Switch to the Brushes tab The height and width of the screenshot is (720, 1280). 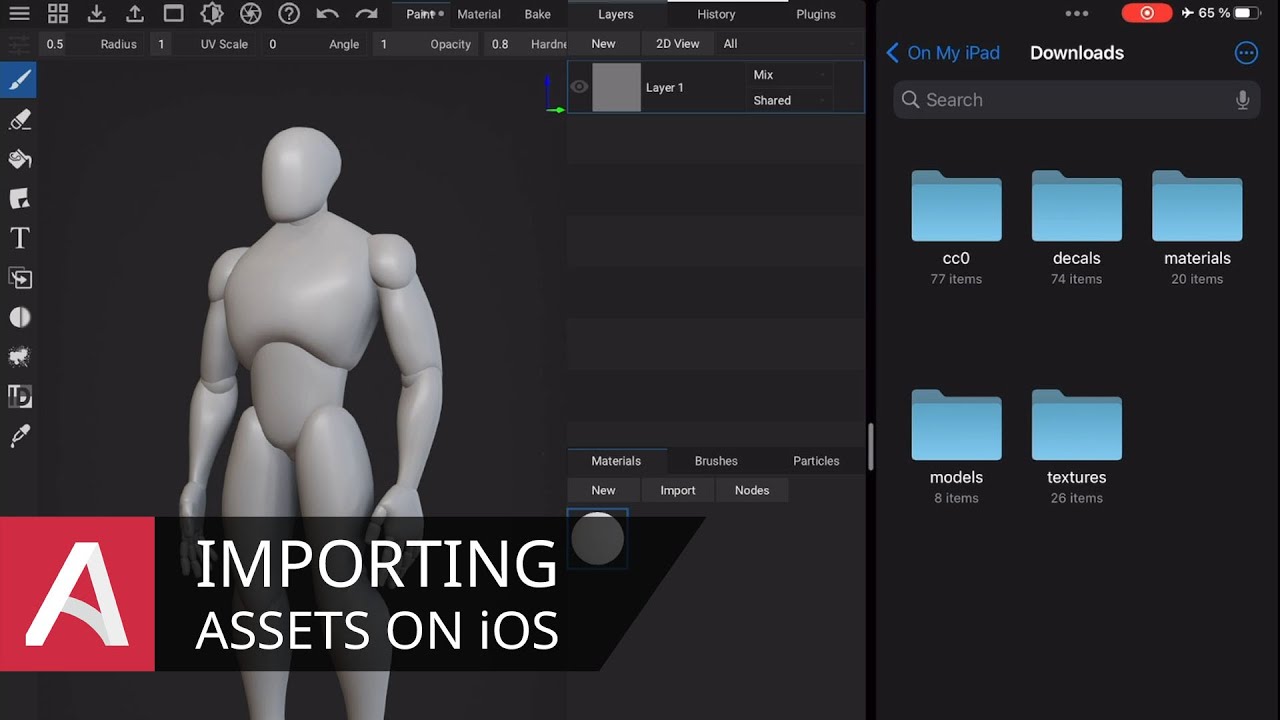point(716,461)
